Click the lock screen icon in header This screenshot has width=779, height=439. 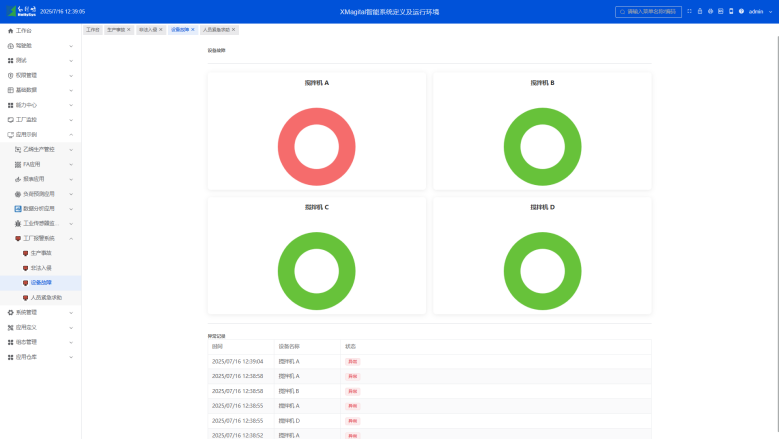700,11
